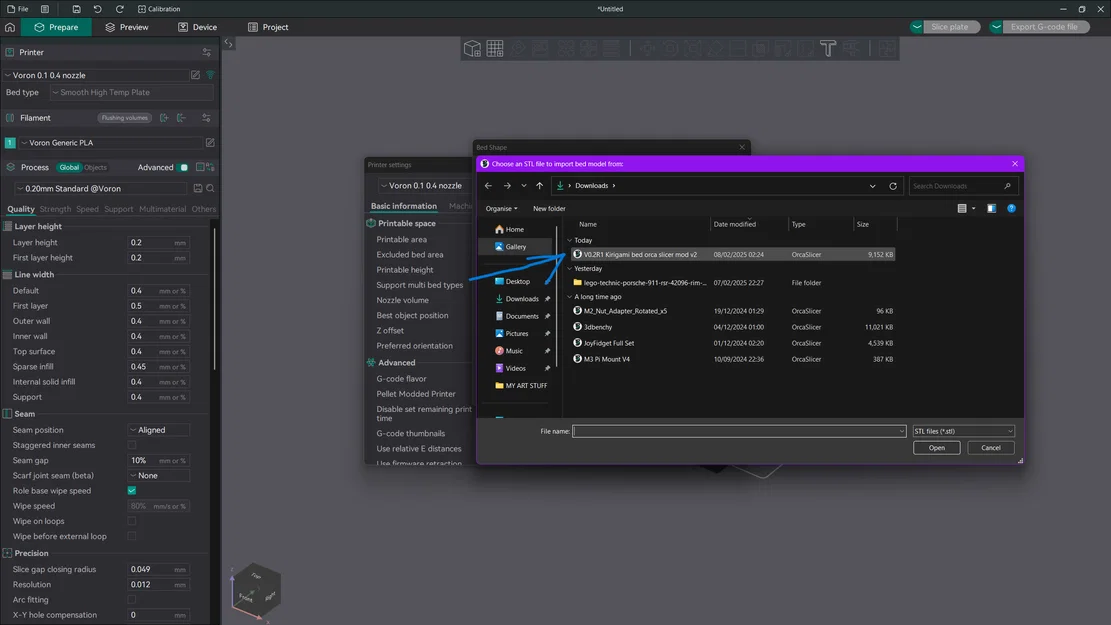The height and width of the screenshot is (625, 1111).
Task: Open the Strength settings tab
Action: 55,209
